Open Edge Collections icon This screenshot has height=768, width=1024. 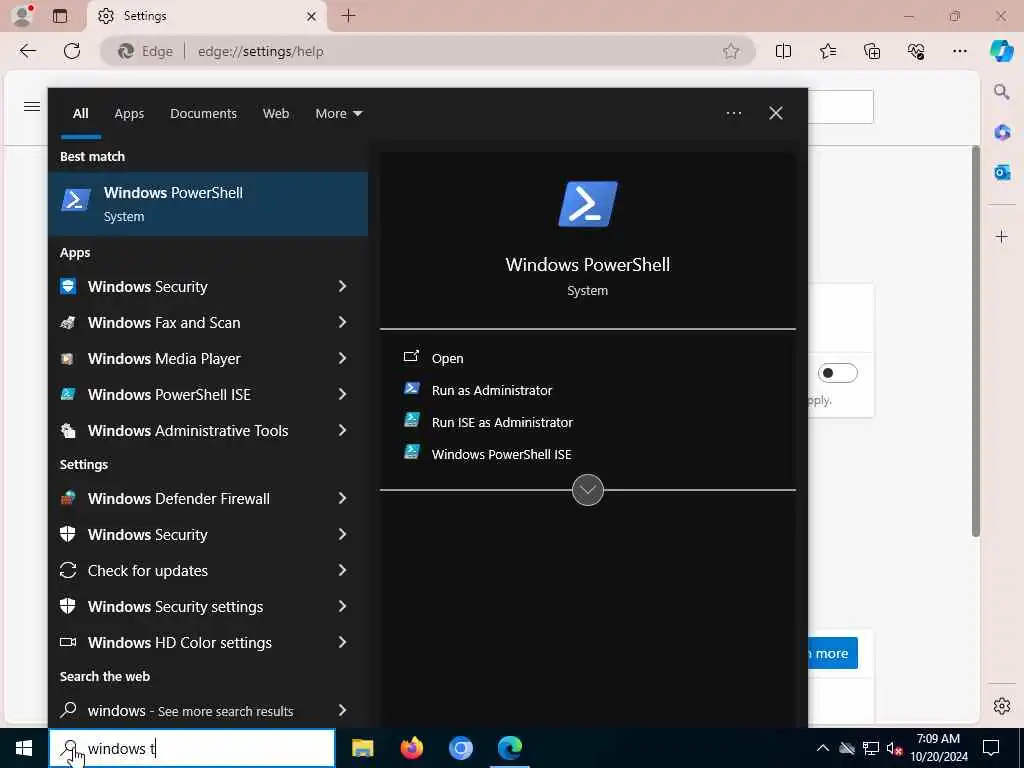pyautogui.click(x=872, y=51)
